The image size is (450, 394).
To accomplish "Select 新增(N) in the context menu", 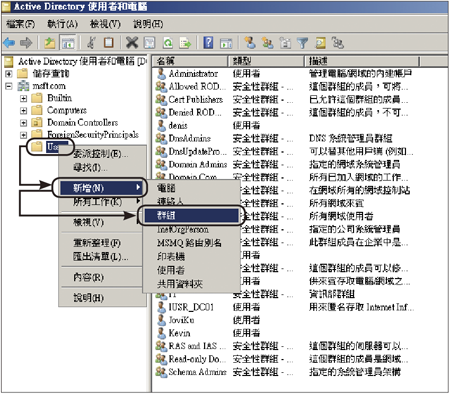I will coord(102,188).
